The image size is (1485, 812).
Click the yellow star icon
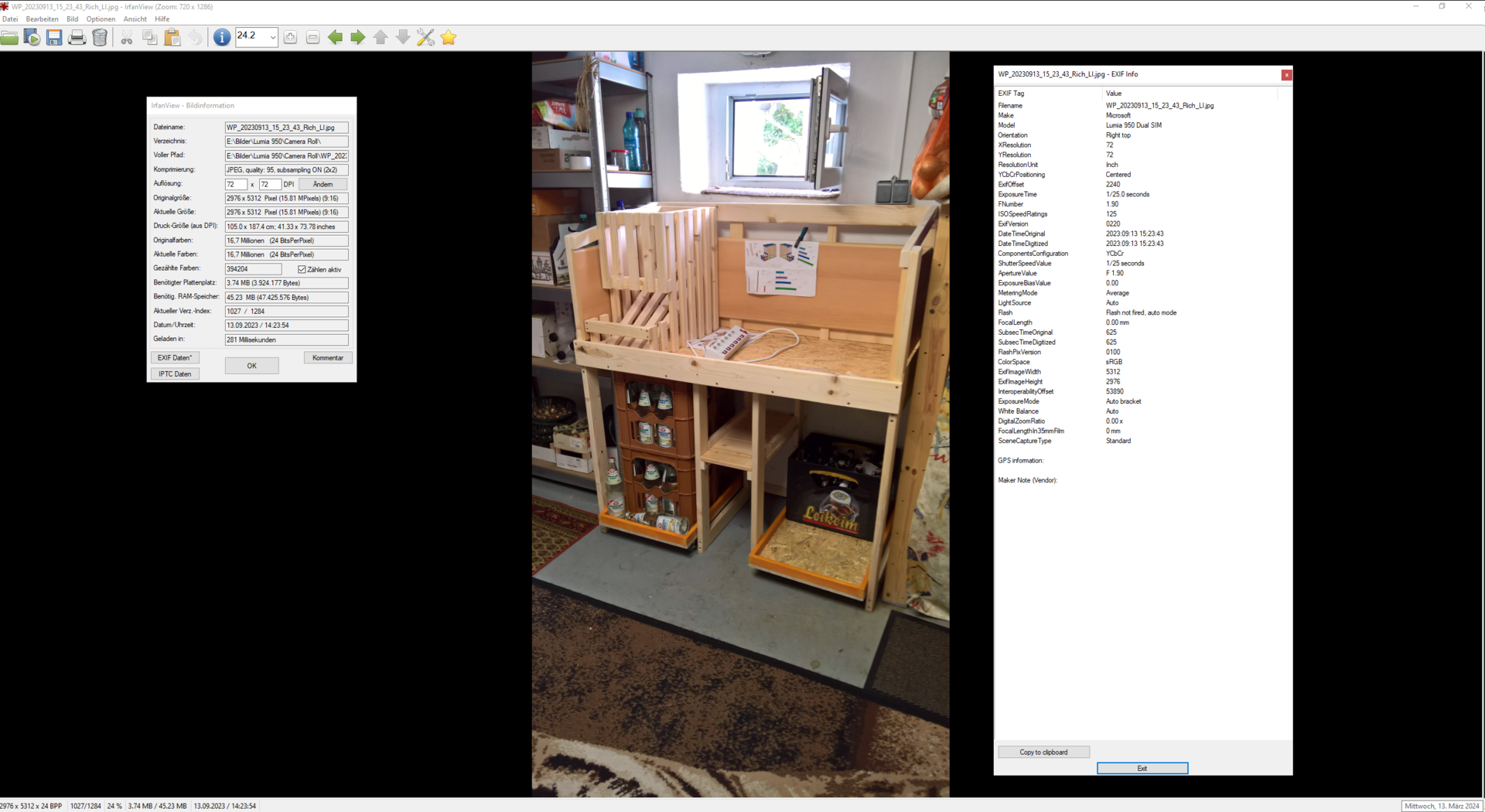pos(449,37)
